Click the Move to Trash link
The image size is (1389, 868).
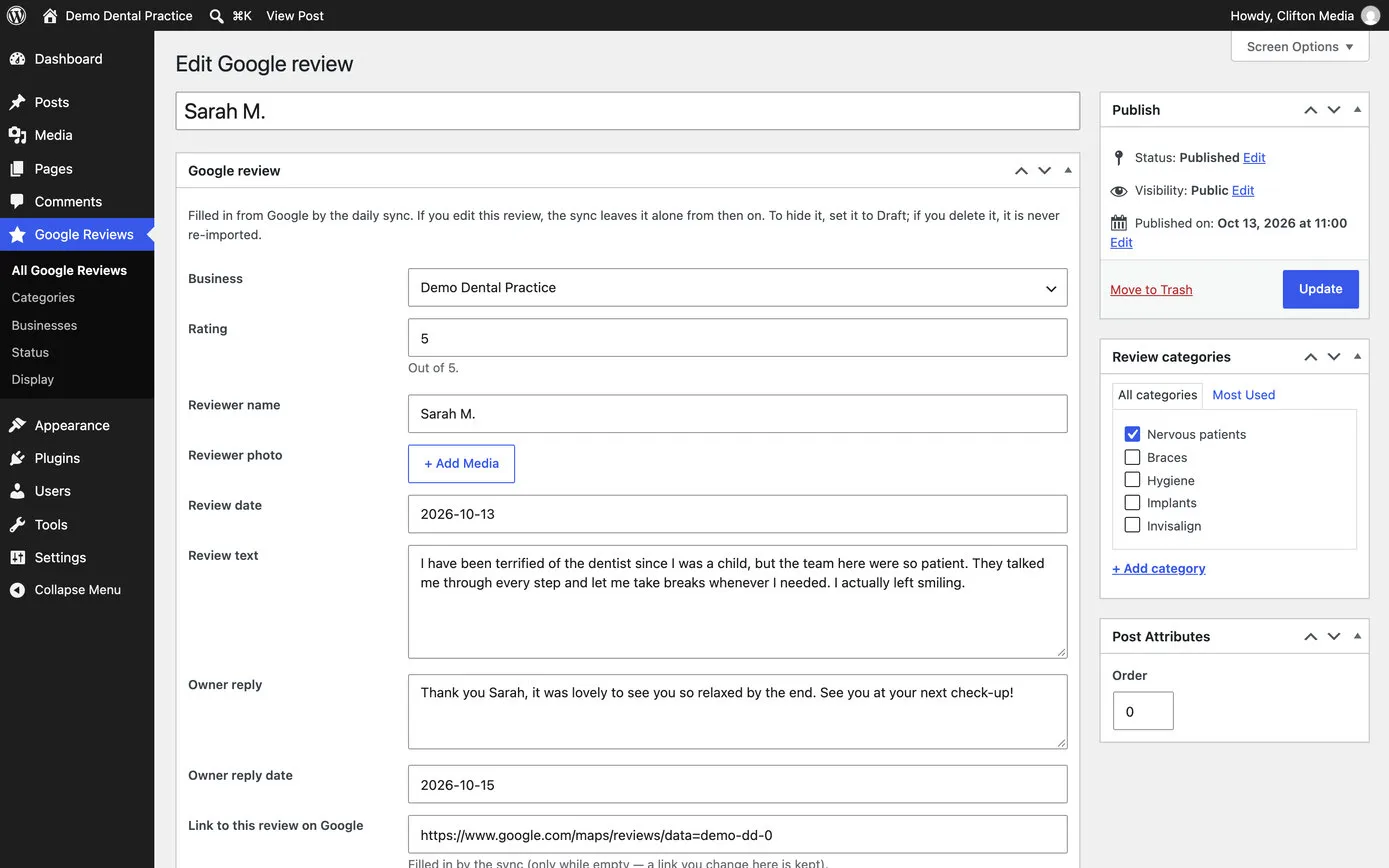click(1151, 290)
